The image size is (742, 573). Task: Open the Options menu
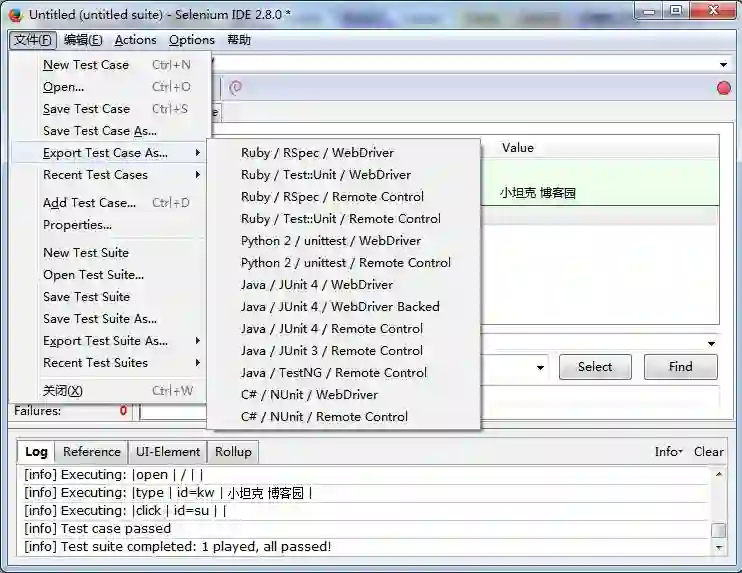[192, 40]
